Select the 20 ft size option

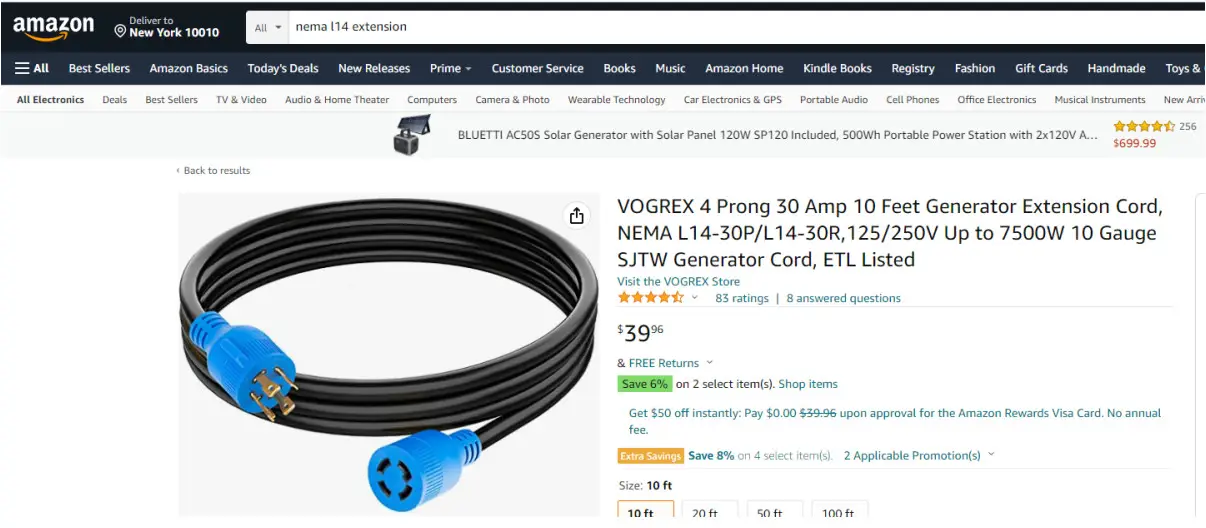(x=709, y=510)
